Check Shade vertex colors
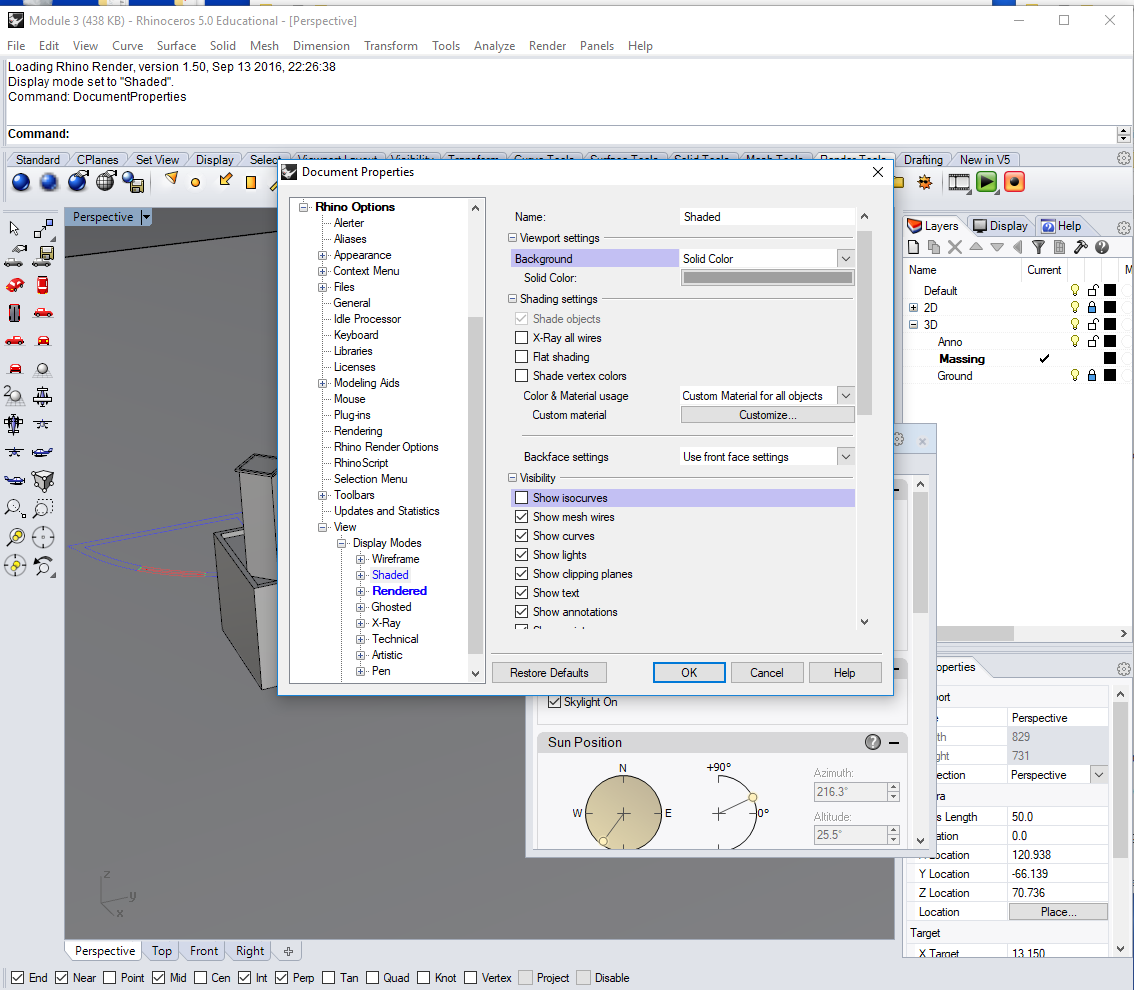1134x990 pixels. coord(521,375)
